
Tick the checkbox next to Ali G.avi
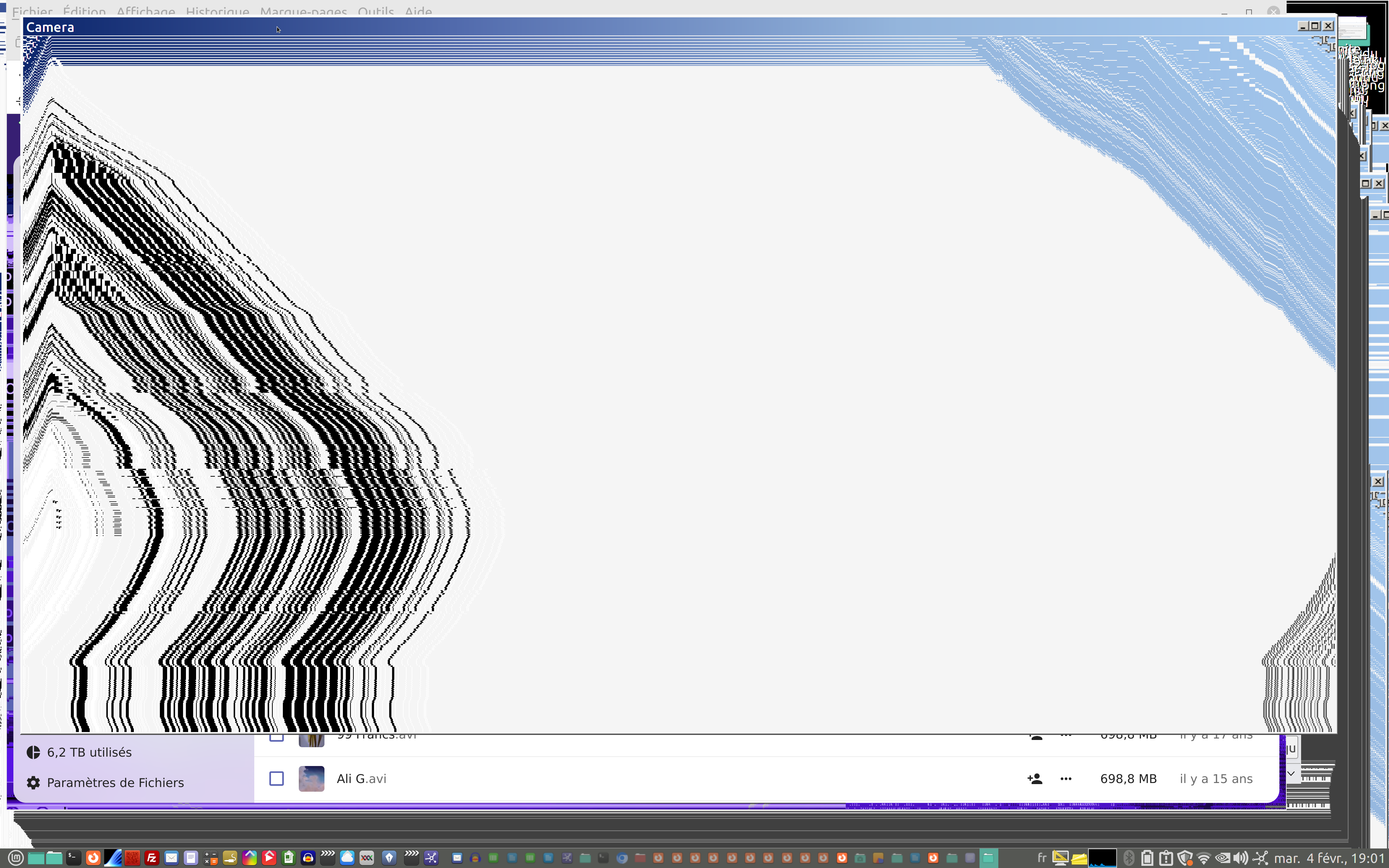coord(276,778)
